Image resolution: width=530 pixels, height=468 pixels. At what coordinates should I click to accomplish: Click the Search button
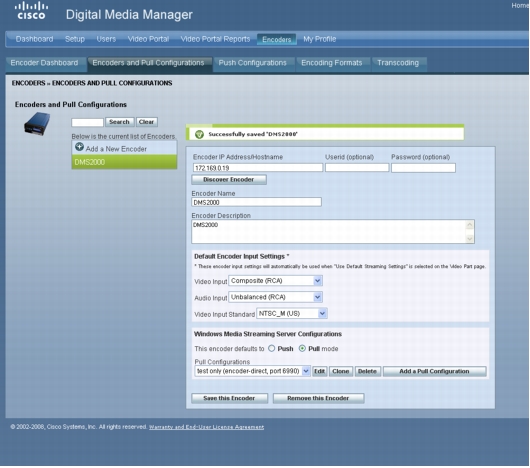pos(119,122)
